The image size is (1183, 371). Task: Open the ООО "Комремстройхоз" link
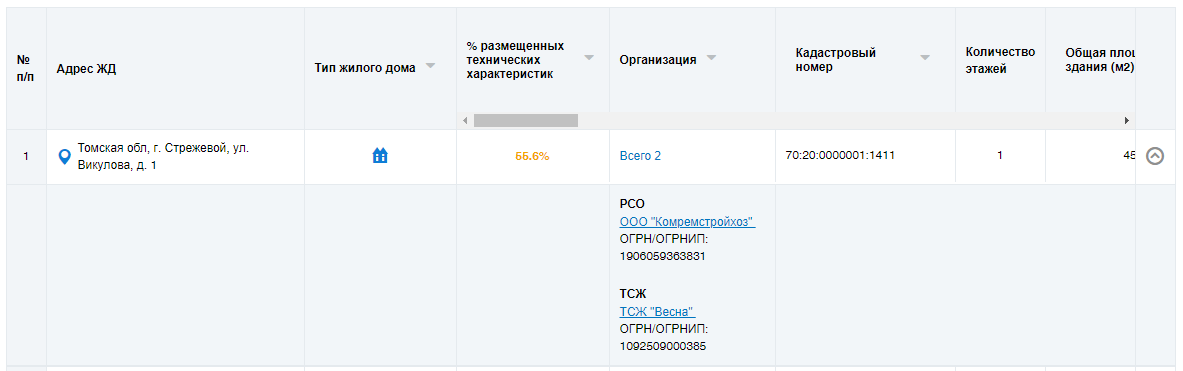tap(687, 222)
